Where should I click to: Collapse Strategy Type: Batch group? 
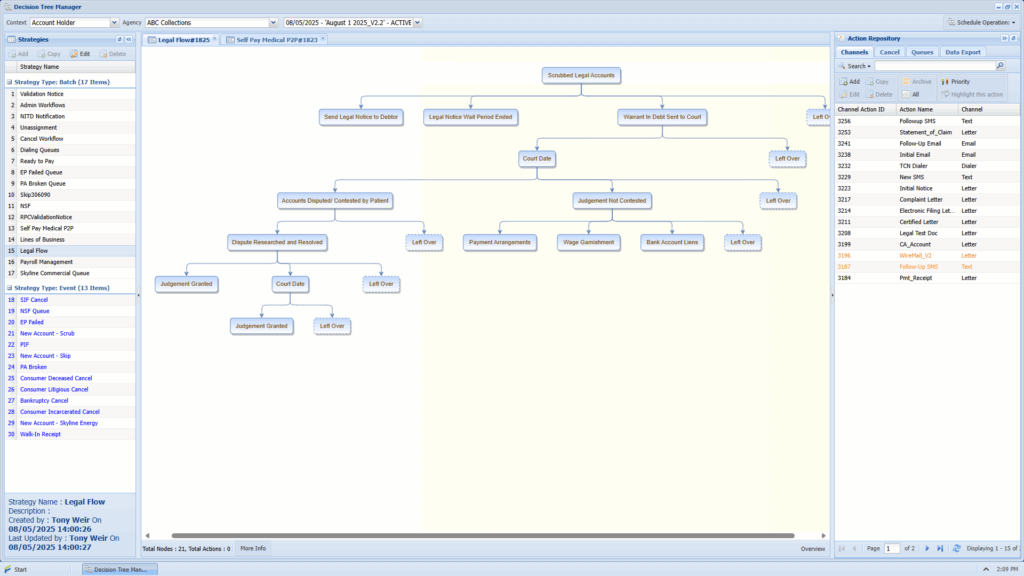(9, 82)
